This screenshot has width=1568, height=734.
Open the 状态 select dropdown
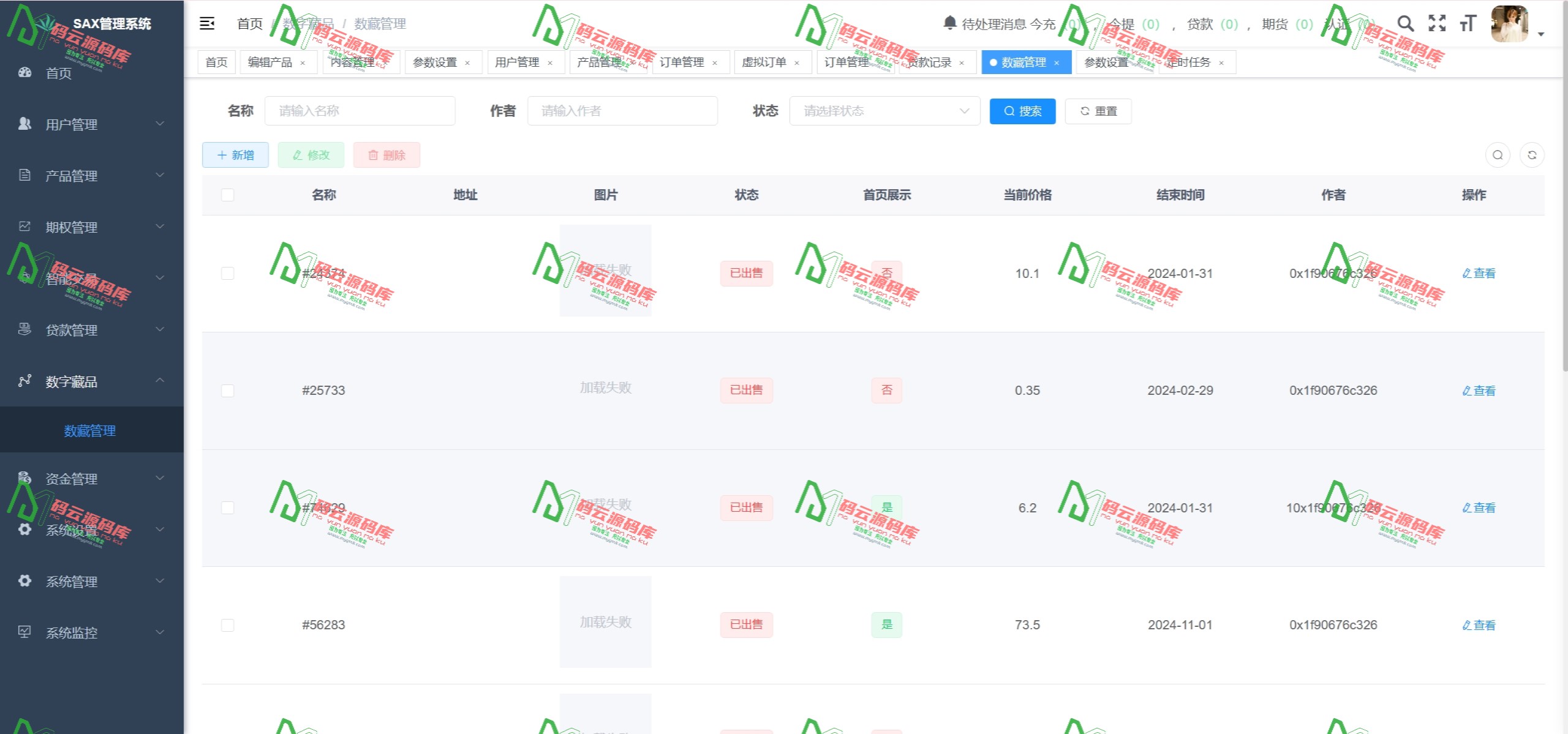884,111
